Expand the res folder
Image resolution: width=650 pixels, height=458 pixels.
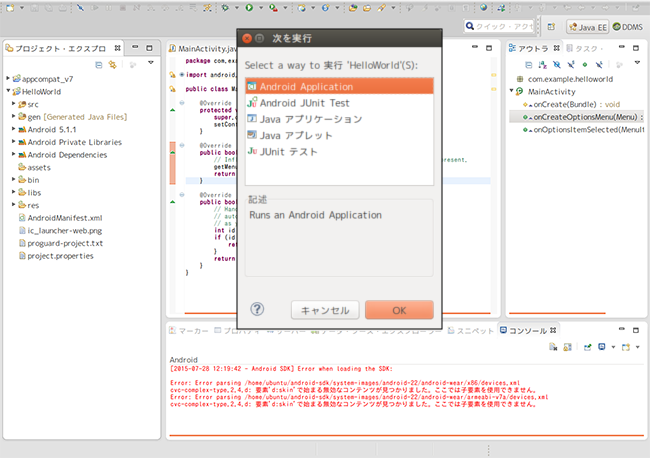[x=14, y=204]
